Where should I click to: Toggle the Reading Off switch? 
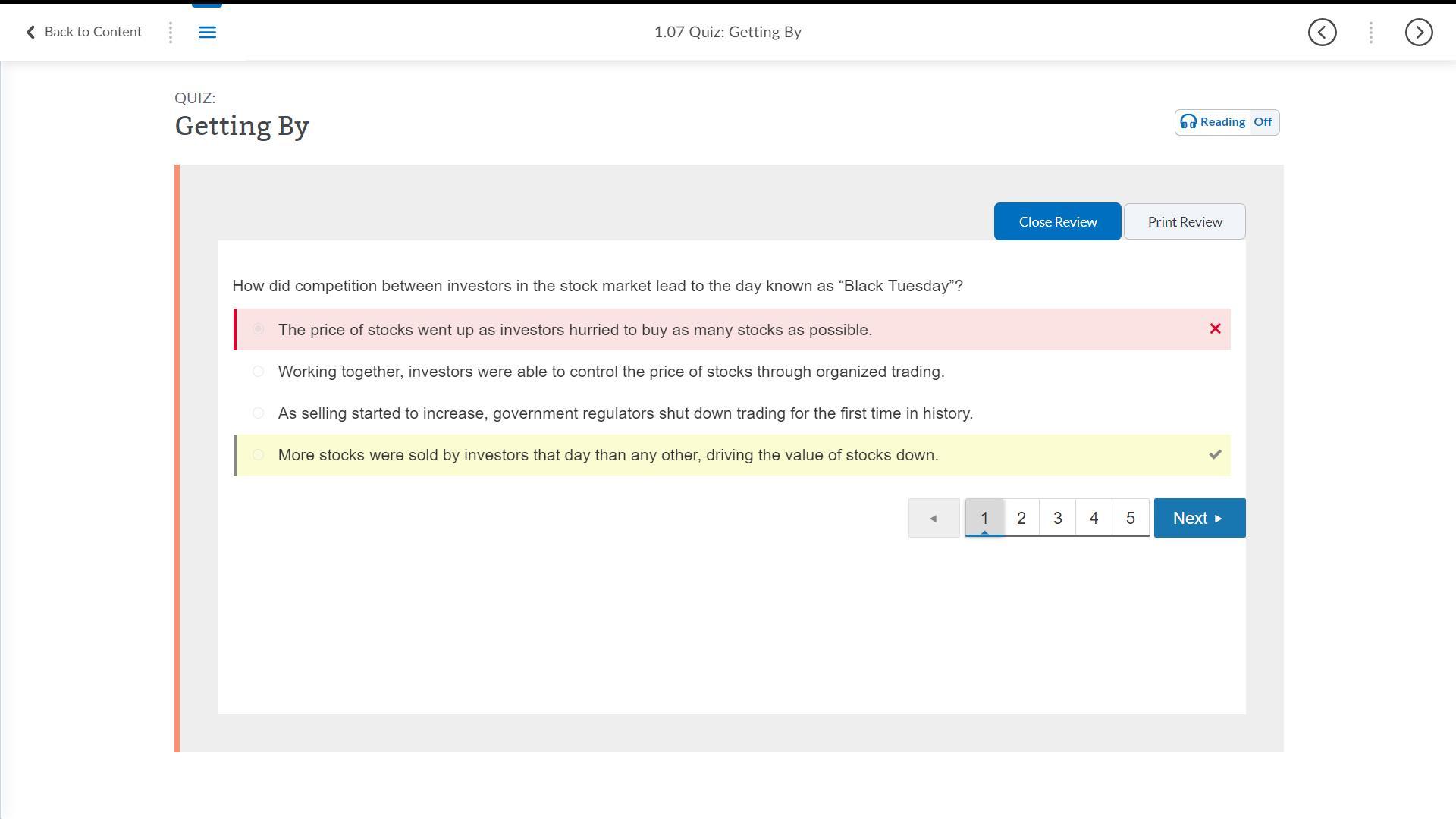click(x=1263, y=122)
